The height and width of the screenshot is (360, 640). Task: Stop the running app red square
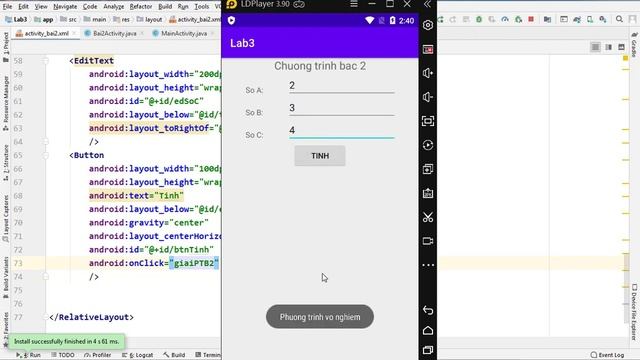pyautogui.click(x=531, y=19)
